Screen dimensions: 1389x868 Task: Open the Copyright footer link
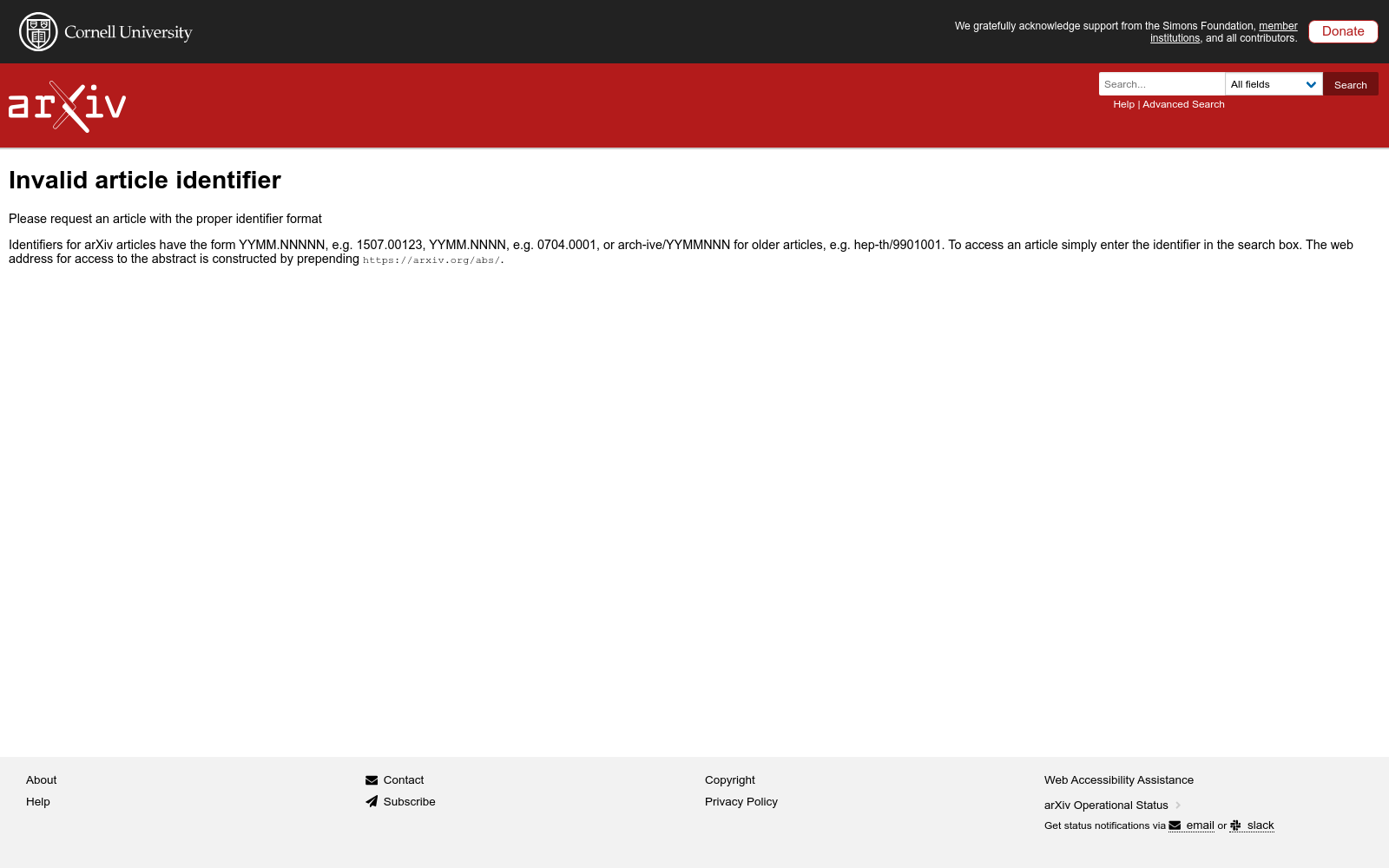click(x=730, y=780)
